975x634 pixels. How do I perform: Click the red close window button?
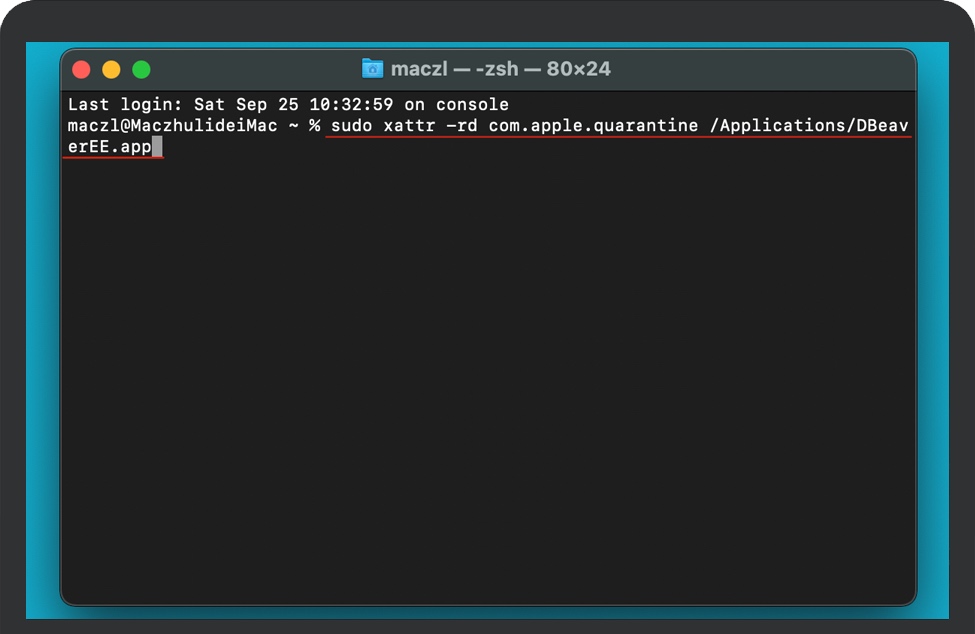[x=81, y=70]
